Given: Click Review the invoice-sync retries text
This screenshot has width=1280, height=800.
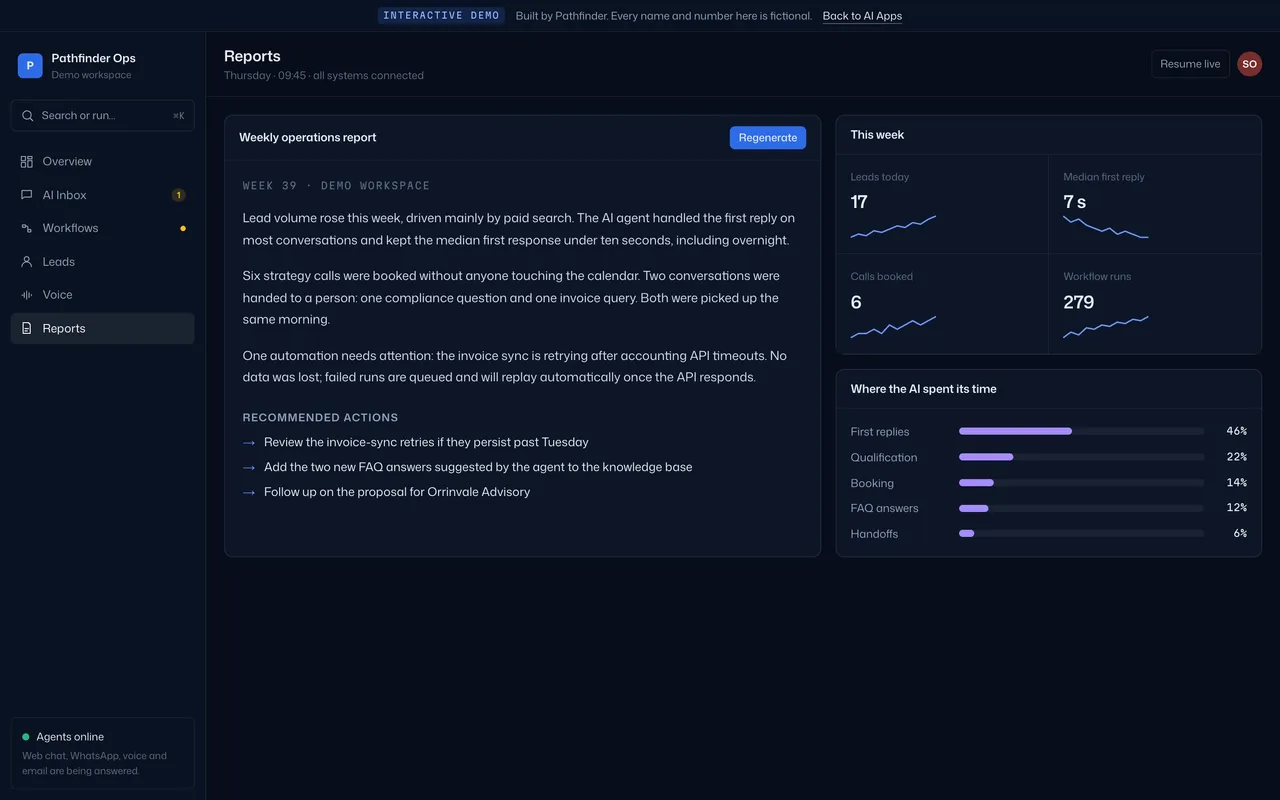Looking at the screenshot, I should point(426,443).
